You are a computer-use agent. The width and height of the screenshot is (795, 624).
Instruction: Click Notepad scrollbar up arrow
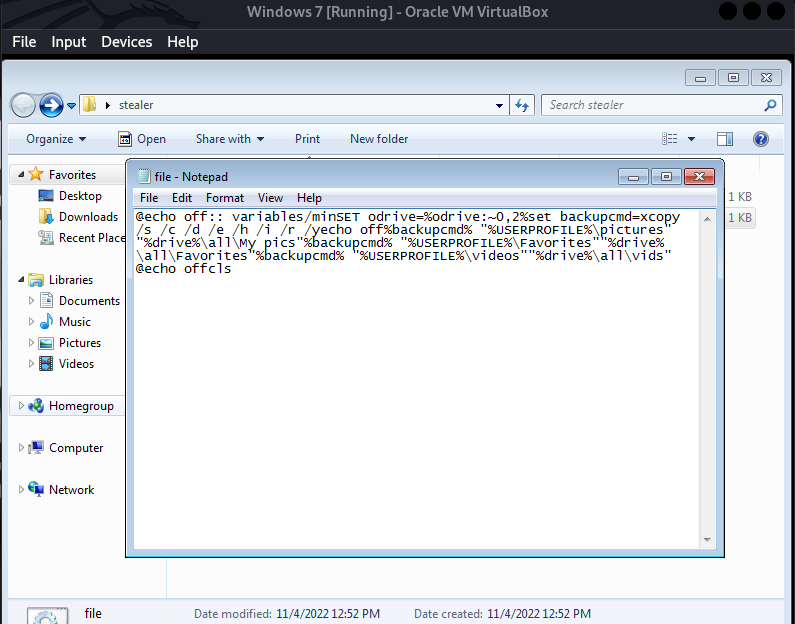(707, 218)
